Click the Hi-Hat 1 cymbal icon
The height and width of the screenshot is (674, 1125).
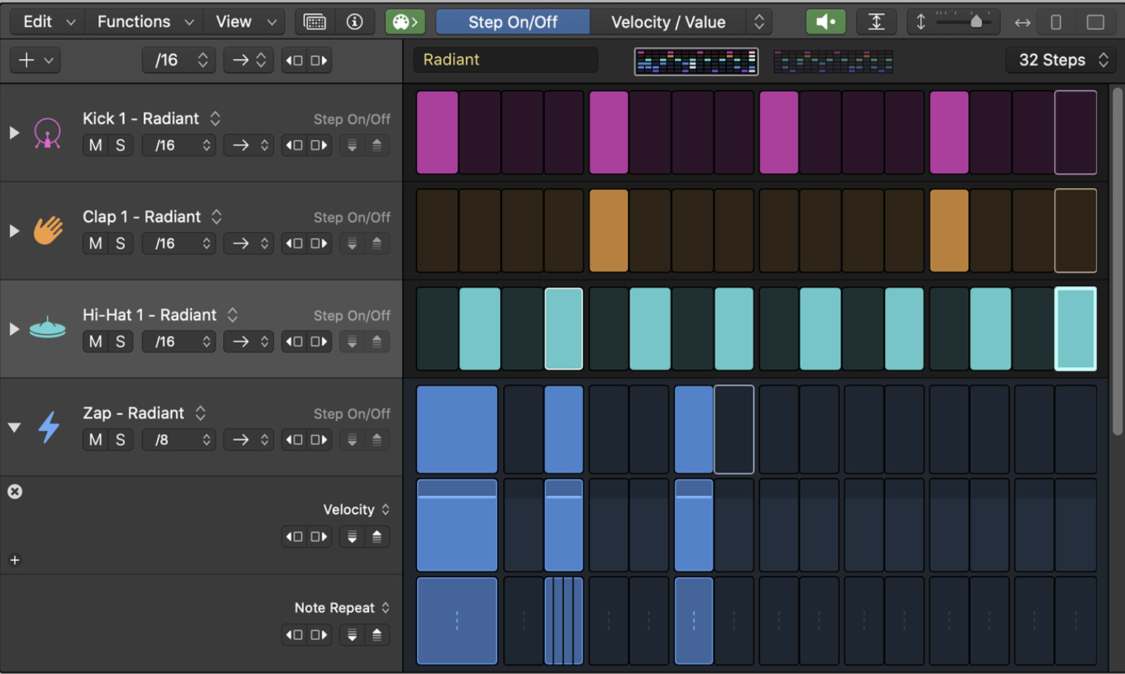[48, 328]
